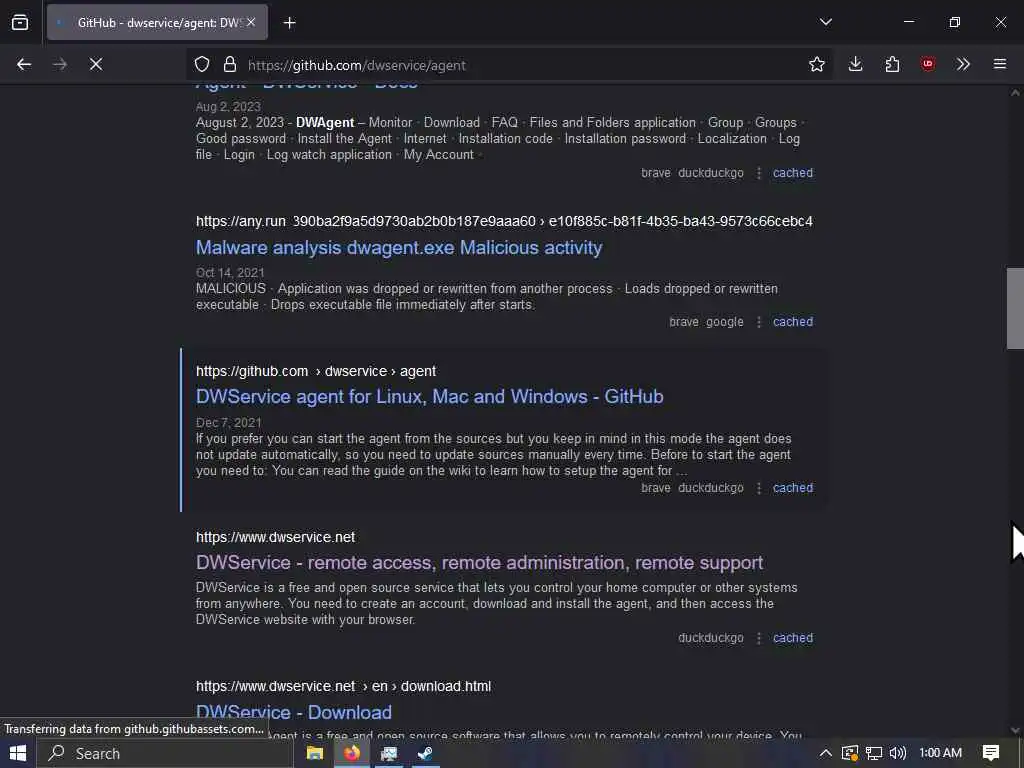Open cached copy of DWAgent result
The image size is (1024, 768).
click(793, 172)
